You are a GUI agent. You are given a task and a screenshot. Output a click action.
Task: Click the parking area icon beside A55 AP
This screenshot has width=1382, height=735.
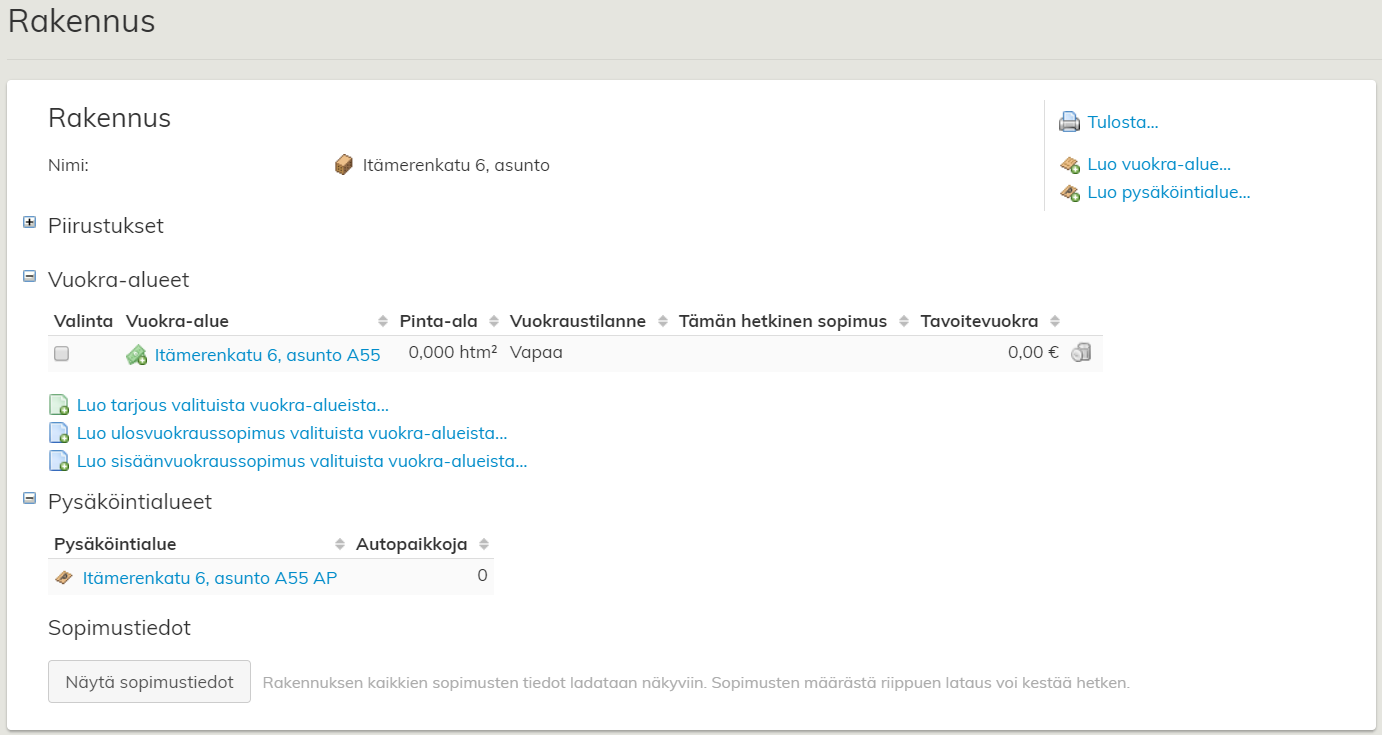click(64, 578)
